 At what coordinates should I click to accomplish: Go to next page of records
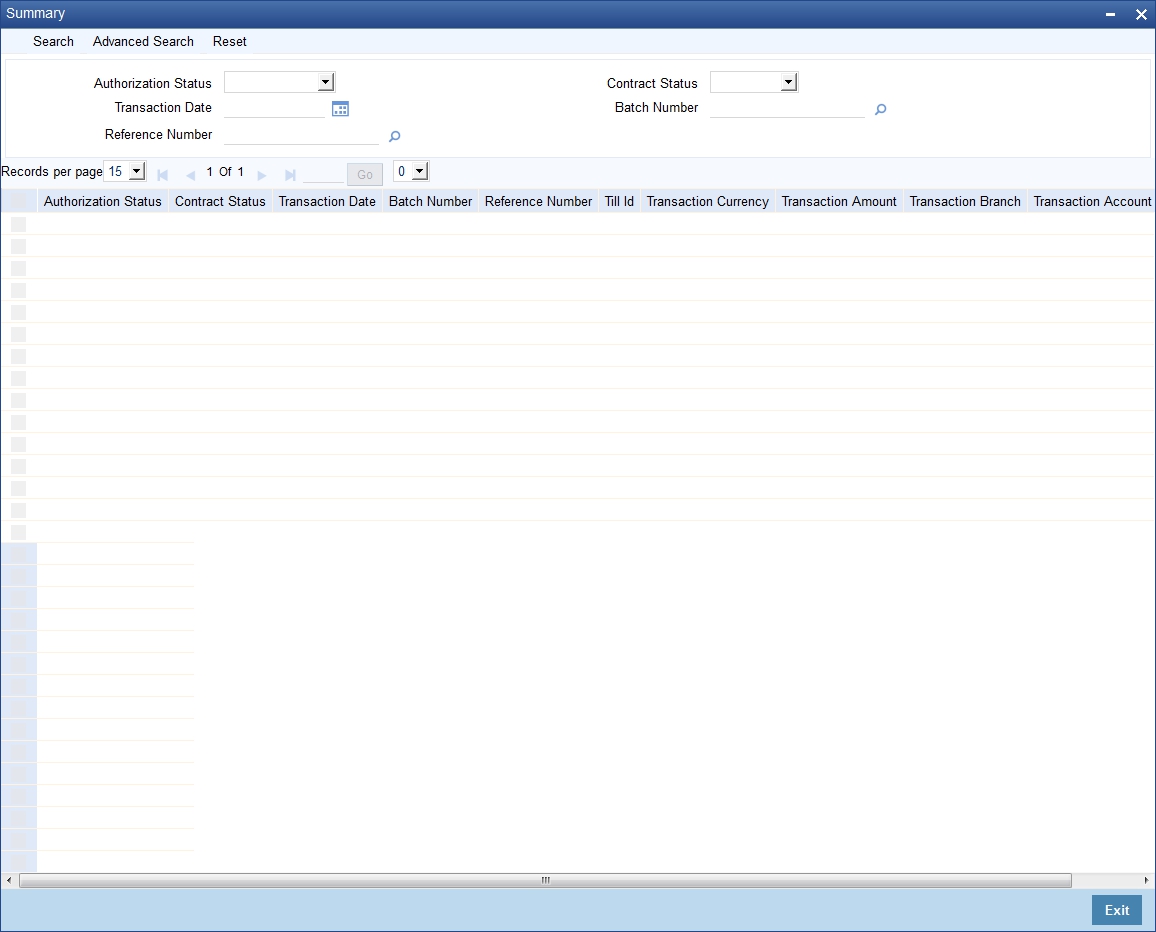click(262, 175)
